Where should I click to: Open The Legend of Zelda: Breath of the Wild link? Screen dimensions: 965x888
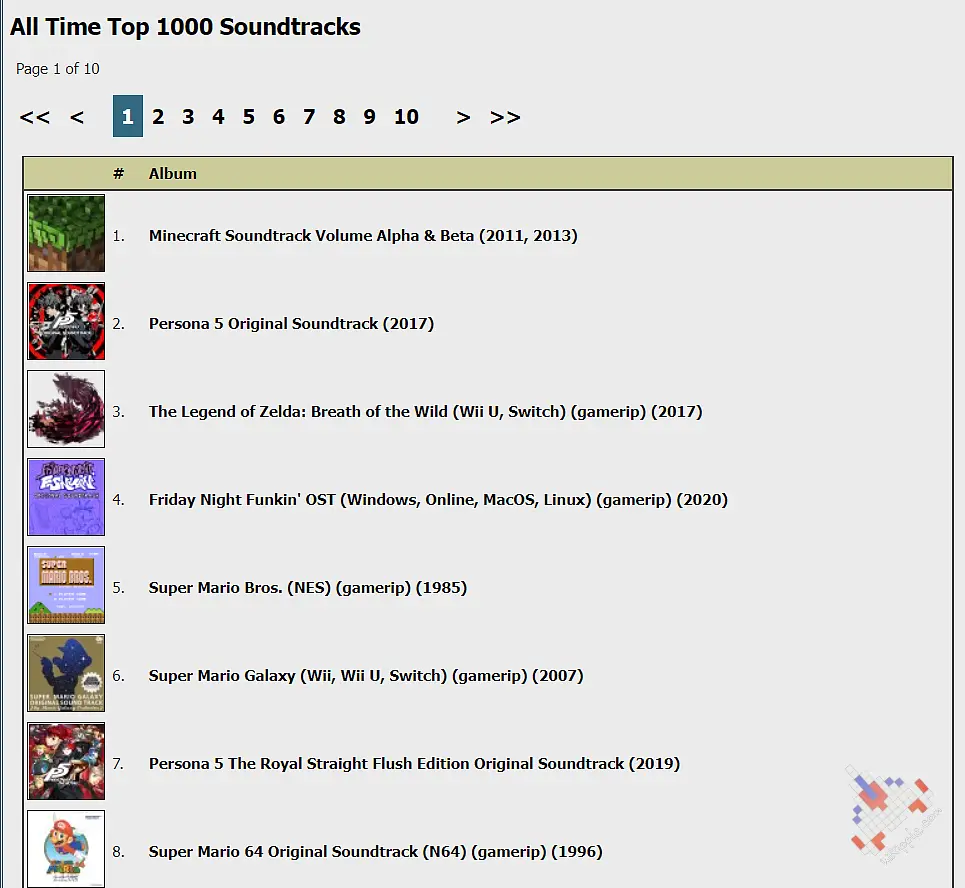[x=425, y=412]
